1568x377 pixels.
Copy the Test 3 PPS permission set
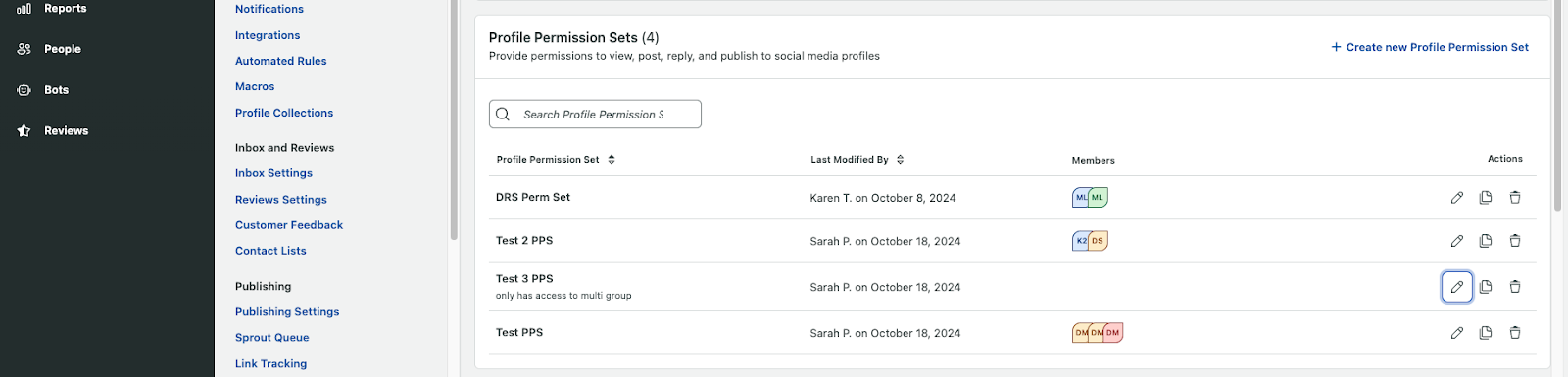pos(1486,287)
